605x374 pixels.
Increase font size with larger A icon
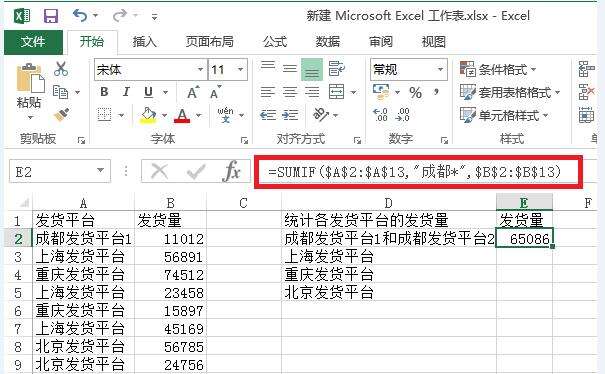pos(193,93)
